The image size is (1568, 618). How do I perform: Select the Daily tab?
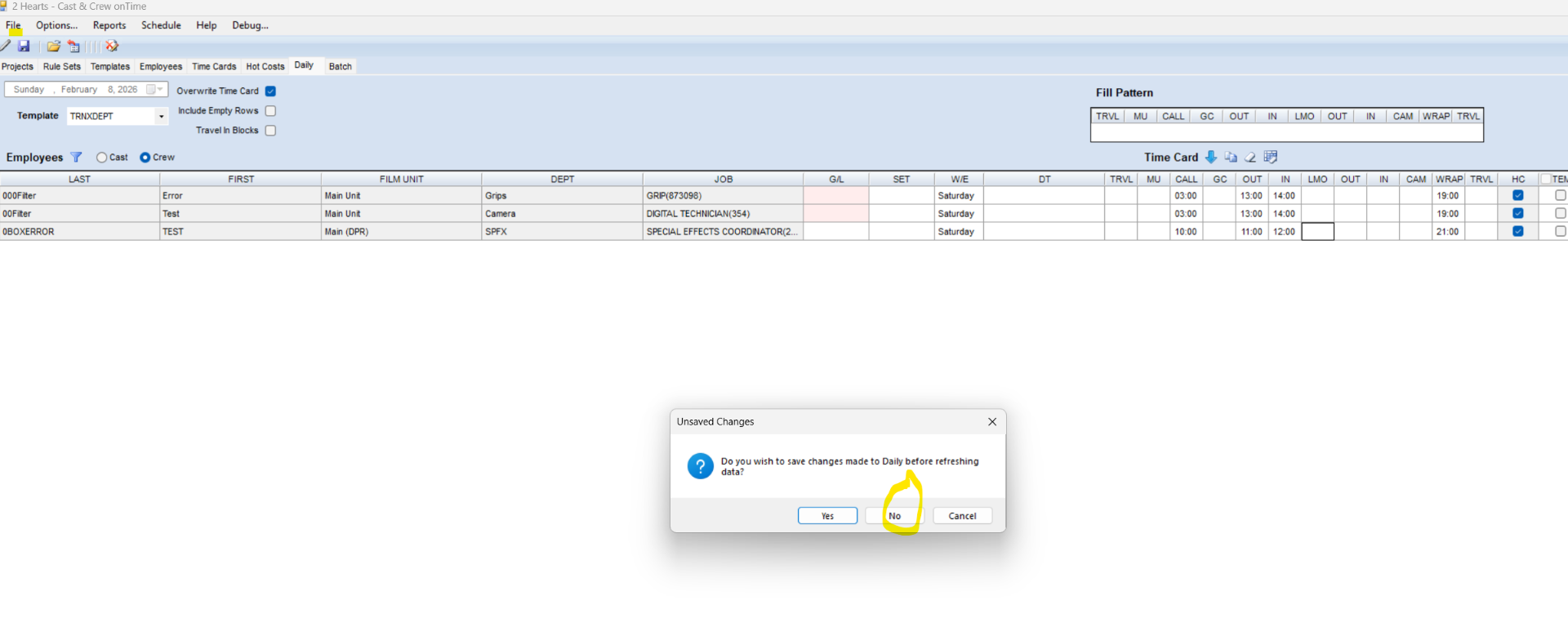click(x=304, y=65)
